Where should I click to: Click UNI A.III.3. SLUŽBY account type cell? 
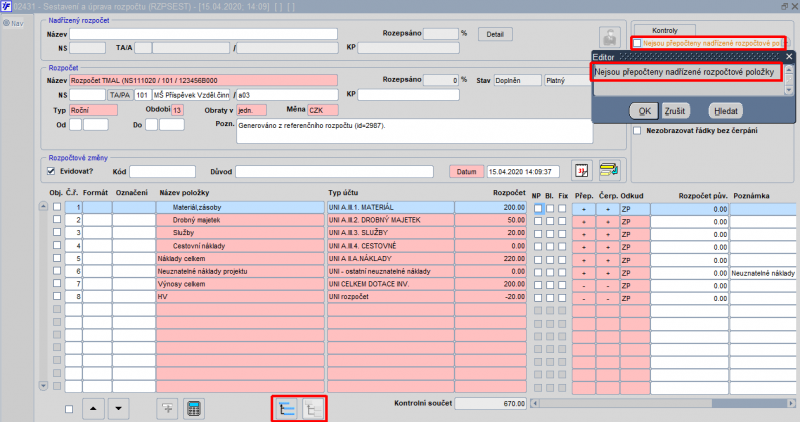click(390, 233)
